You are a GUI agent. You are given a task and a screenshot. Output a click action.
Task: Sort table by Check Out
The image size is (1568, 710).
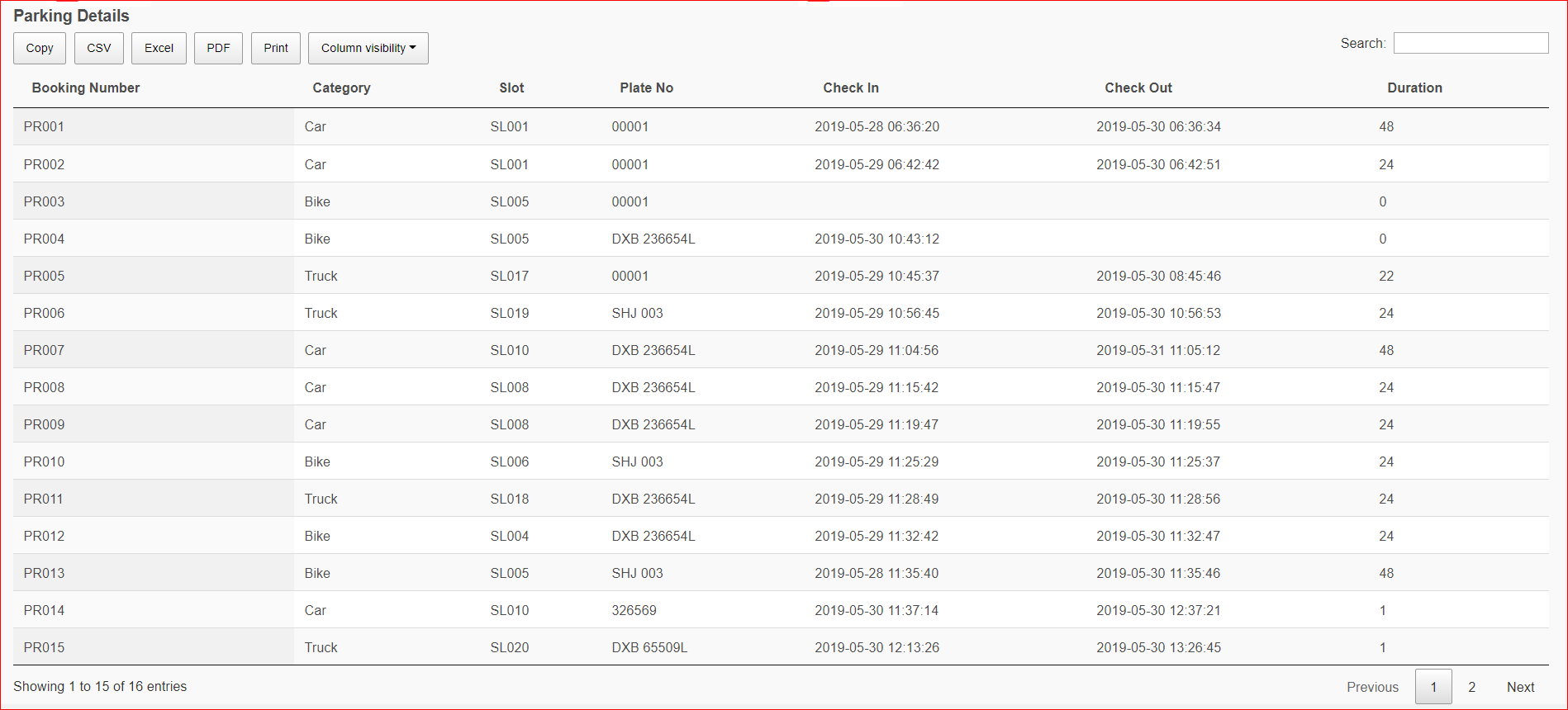coord(1138,88)
